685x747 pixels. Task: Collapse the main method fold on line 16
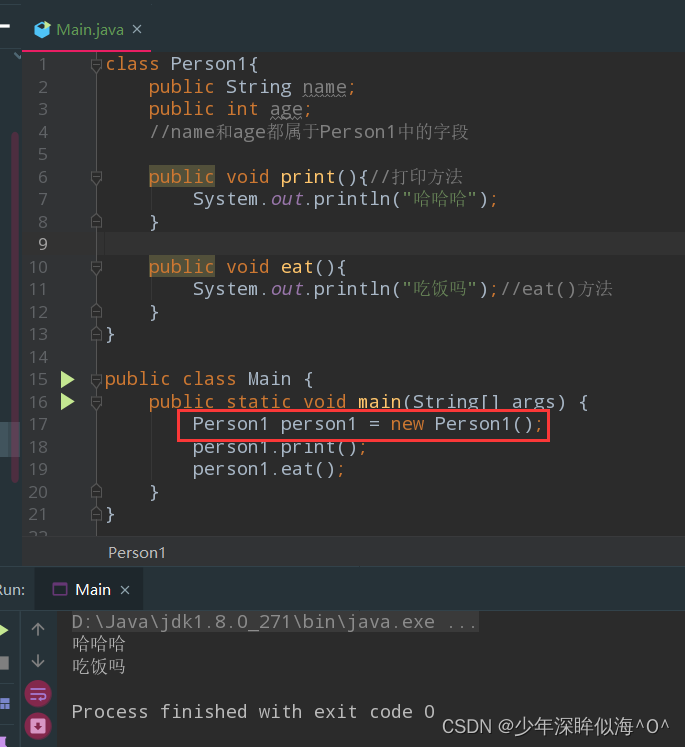(96, 403)
